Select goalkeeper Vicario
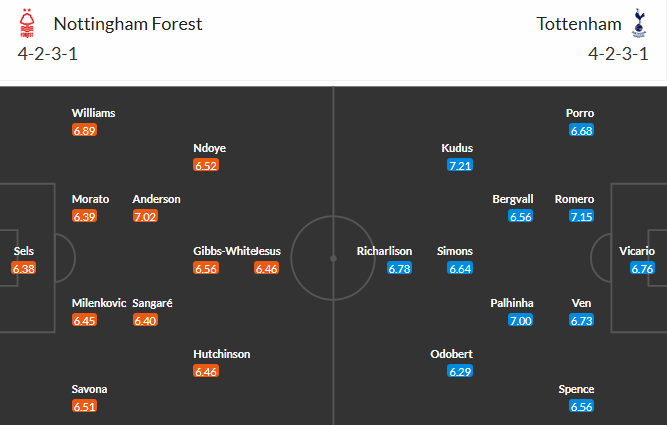The image size is (667, 425). [x=637, y=251]
